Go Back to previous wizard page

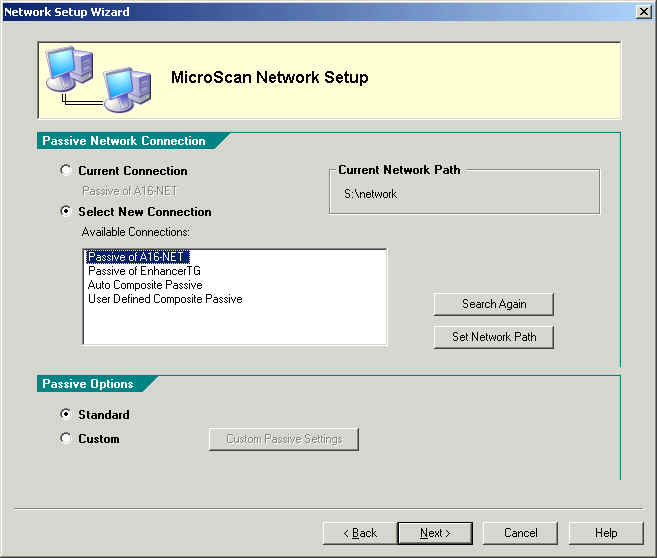[x=360, y=533]
